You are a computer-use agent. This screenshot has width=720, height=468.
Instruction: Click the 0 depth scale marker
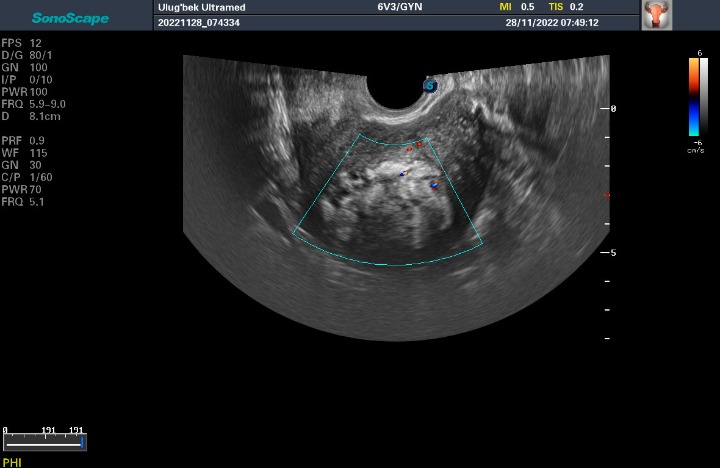pyautogui.click(x=613, y=108)
